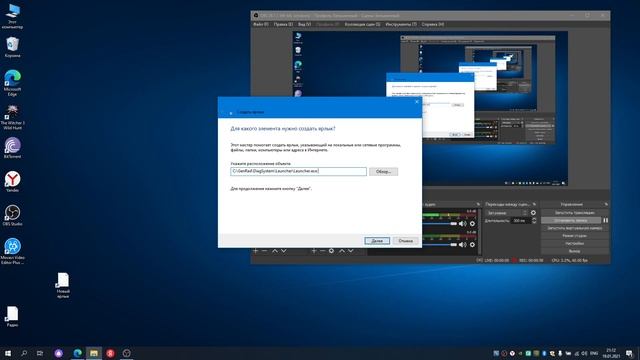The width and height of the screenshot is (640, 360).
Task: Open upper mixer channel gear settings
Action: tap(472, 224)
